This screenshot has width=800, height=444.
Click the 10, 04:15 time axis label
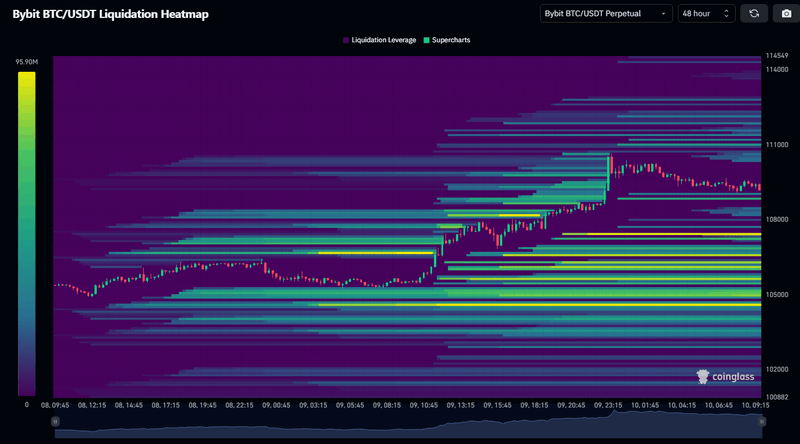point(682,405)
